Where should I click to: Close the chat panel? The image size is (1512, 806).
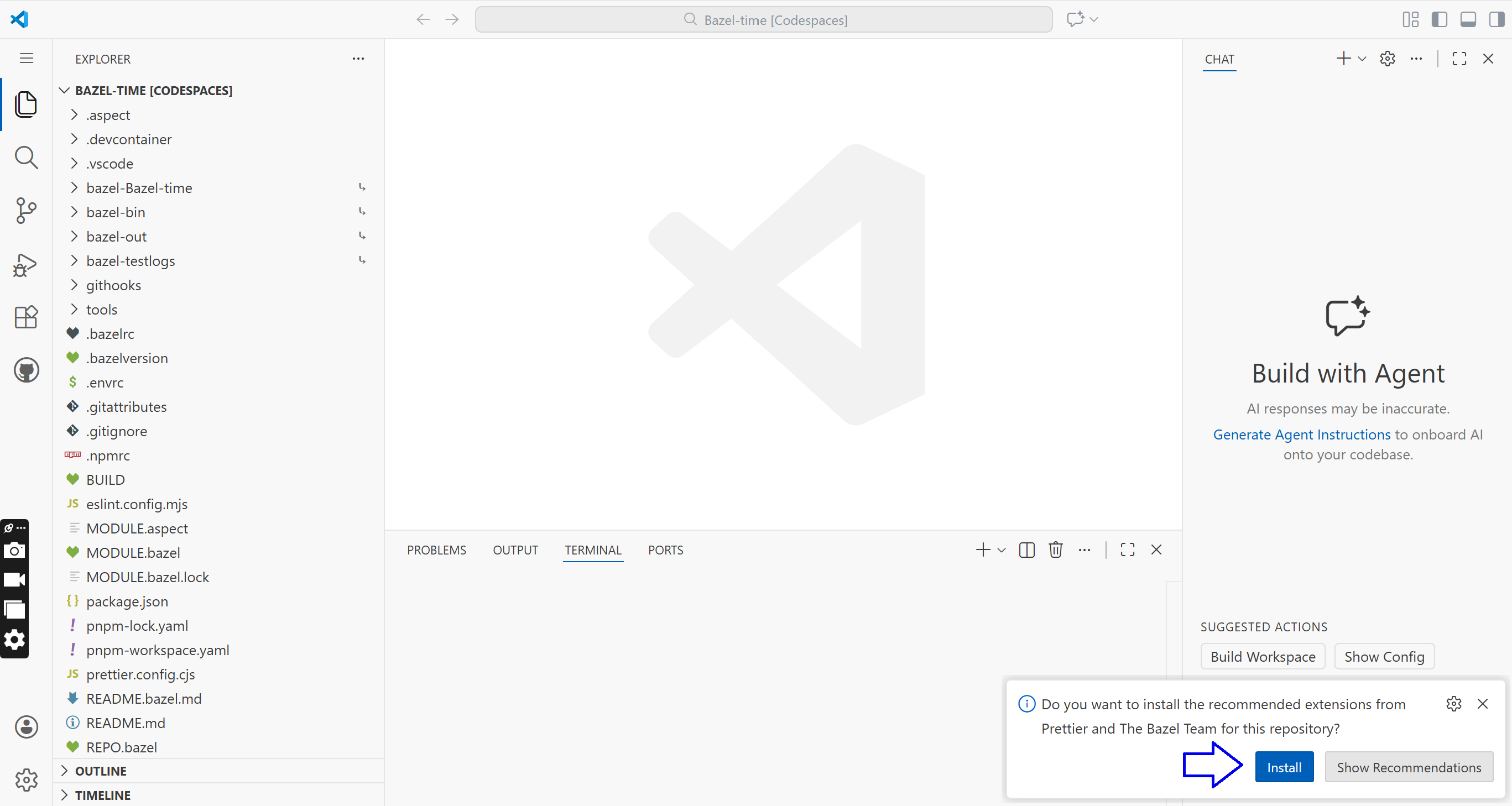[1488, 59]
